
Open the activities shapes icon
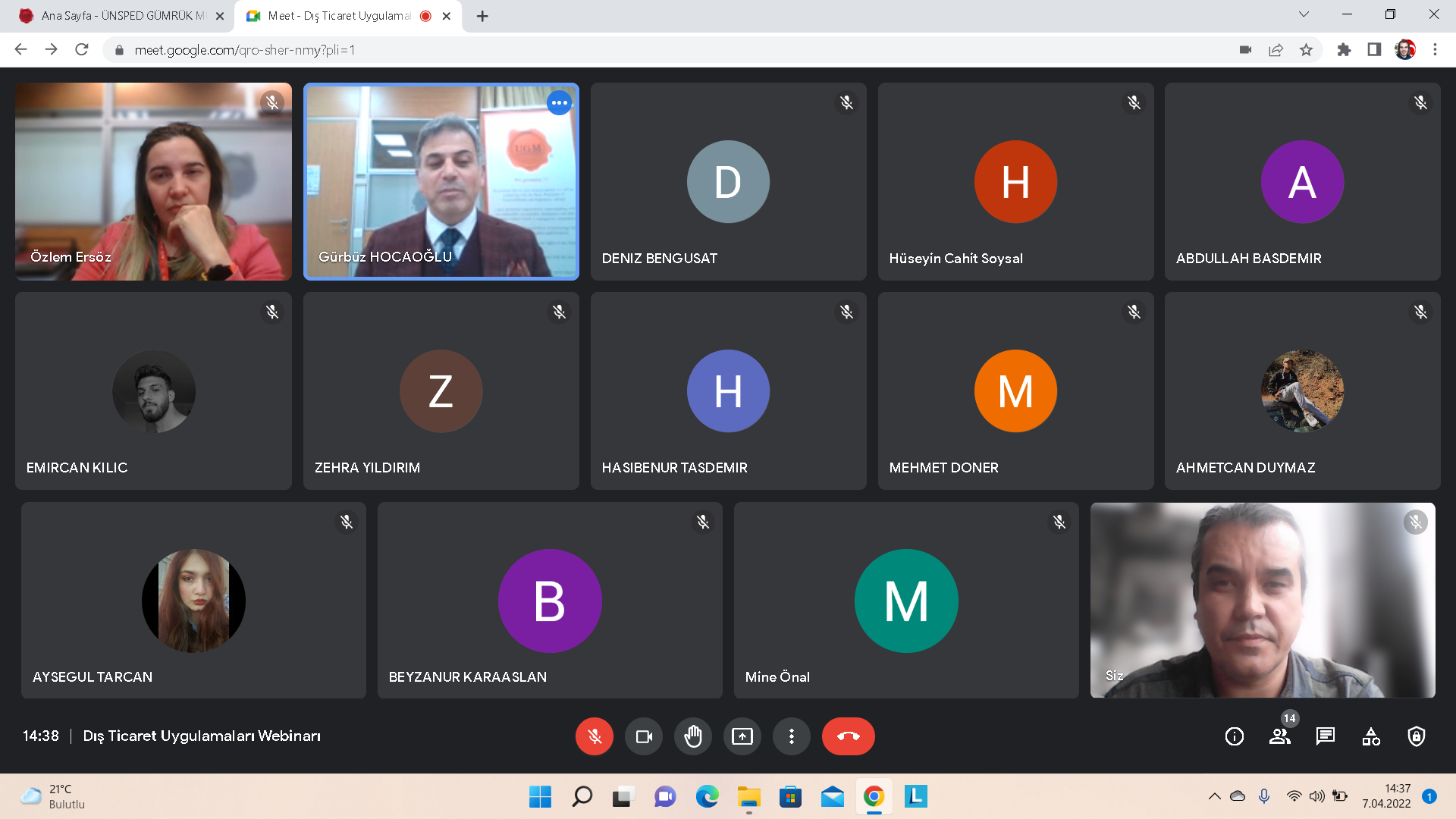[1370, 736]
